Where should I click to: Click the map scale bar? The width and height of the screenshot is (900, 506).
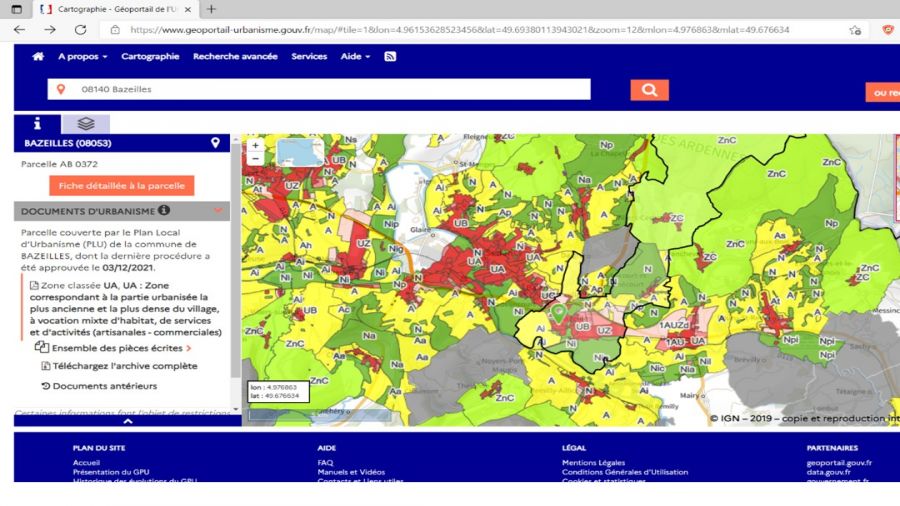pos(320,415)
